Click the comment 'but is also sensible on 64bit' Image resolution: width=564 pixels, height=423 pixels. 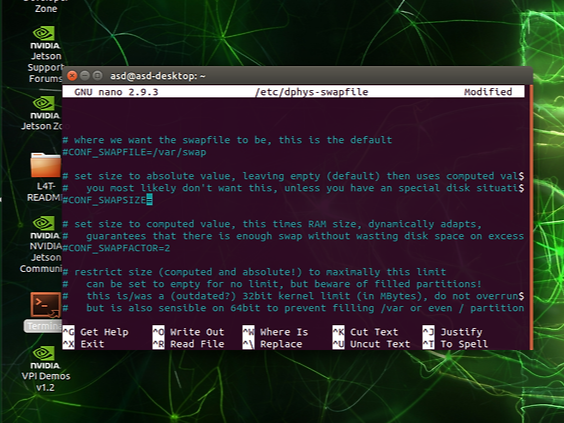click(x=173, y=308)
